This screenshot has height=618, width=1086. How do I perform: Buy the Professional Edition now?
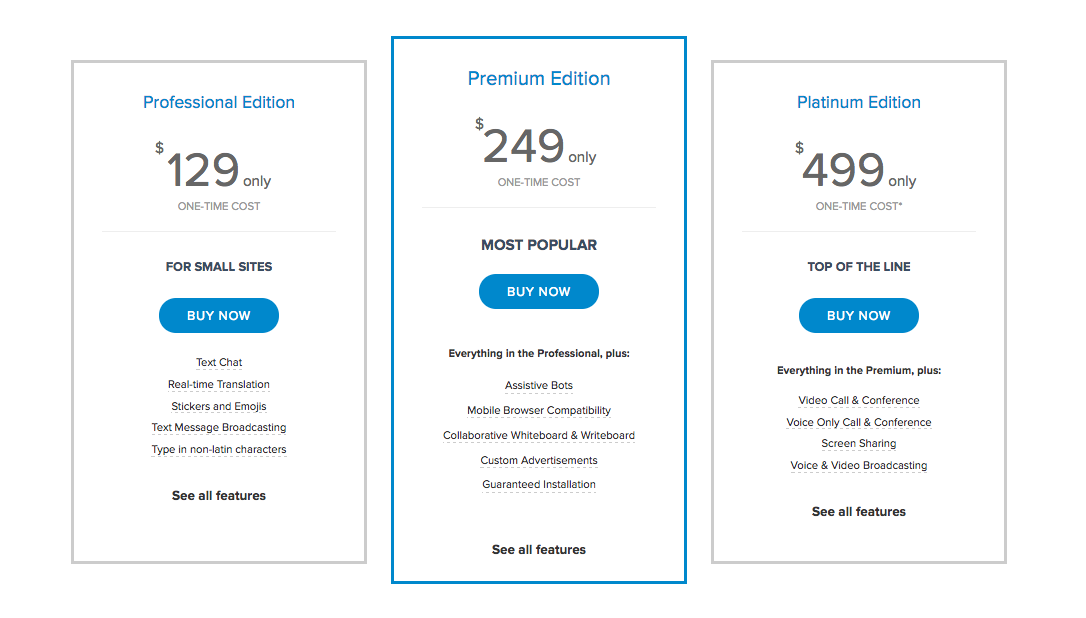coord(219,315)
